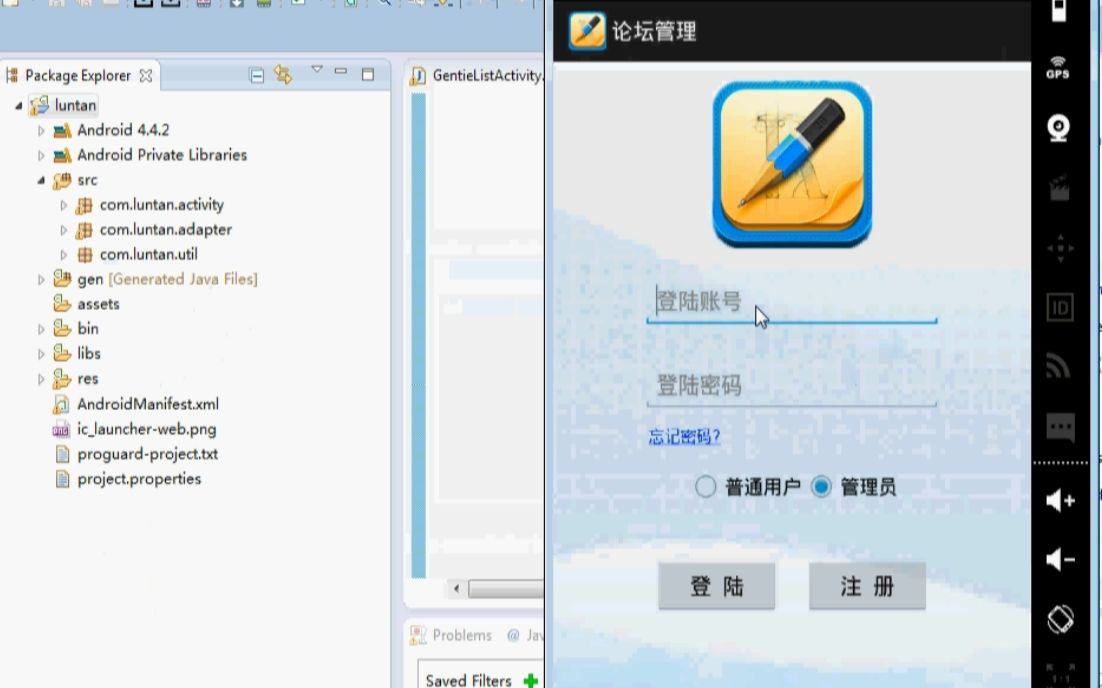Tap the 注 册 register button
1102x688 pixels.
coord(867,586)
